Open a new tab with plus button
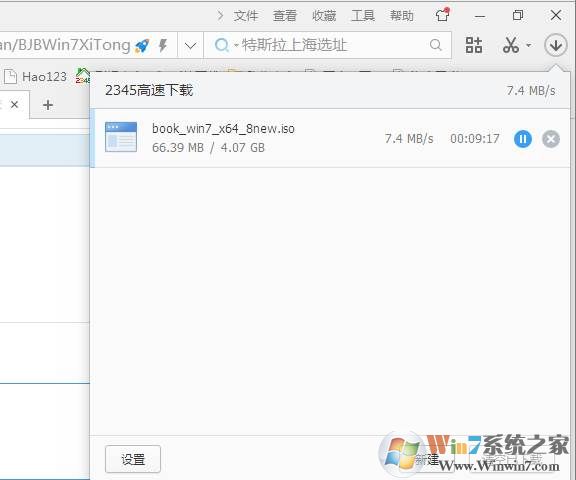 click(48, 105)
